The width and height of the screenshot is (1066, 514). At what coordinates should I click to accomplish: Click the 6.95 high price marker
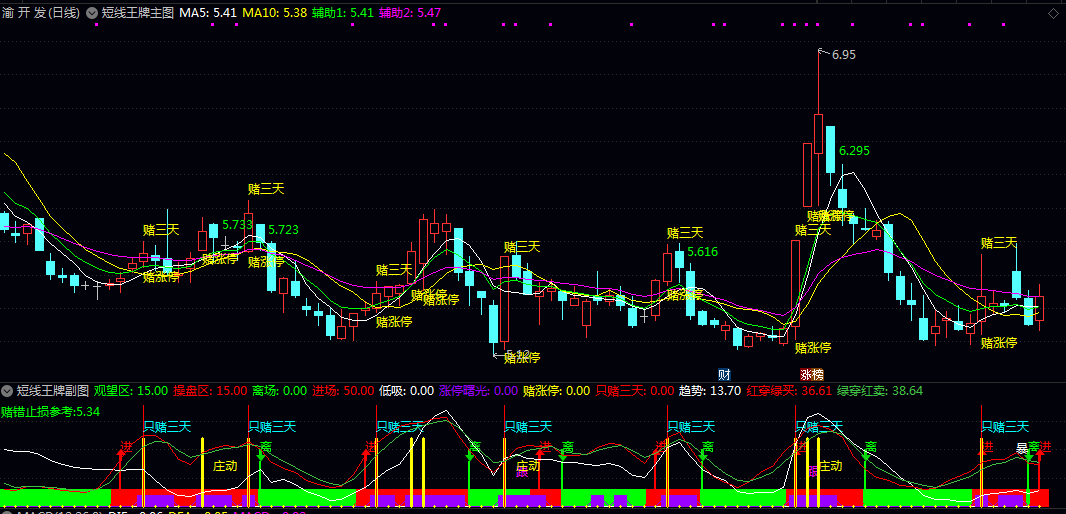(x=842, y=55)
